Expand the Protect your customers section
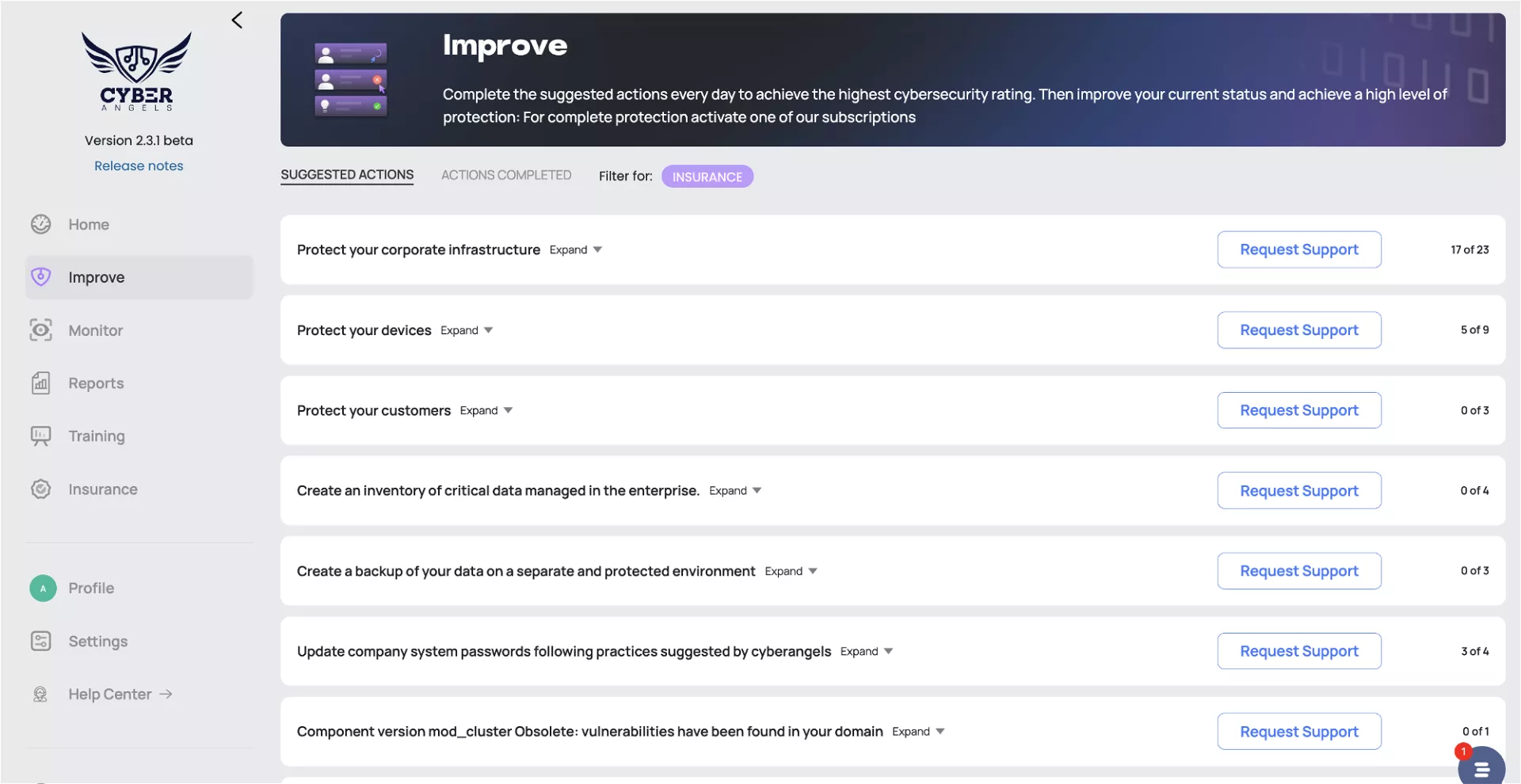 point(486,411)
